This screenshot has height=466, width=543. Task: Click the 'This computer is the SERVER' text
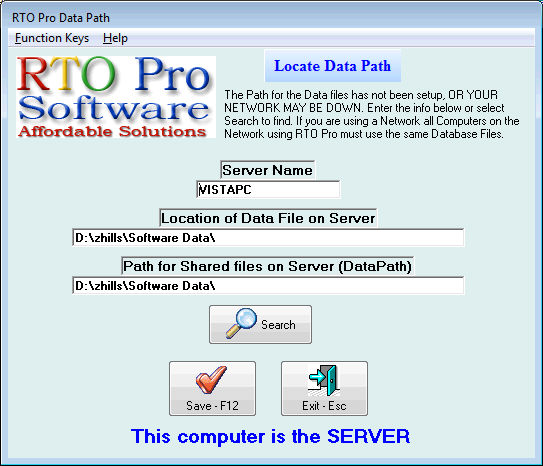coord(270,436)
